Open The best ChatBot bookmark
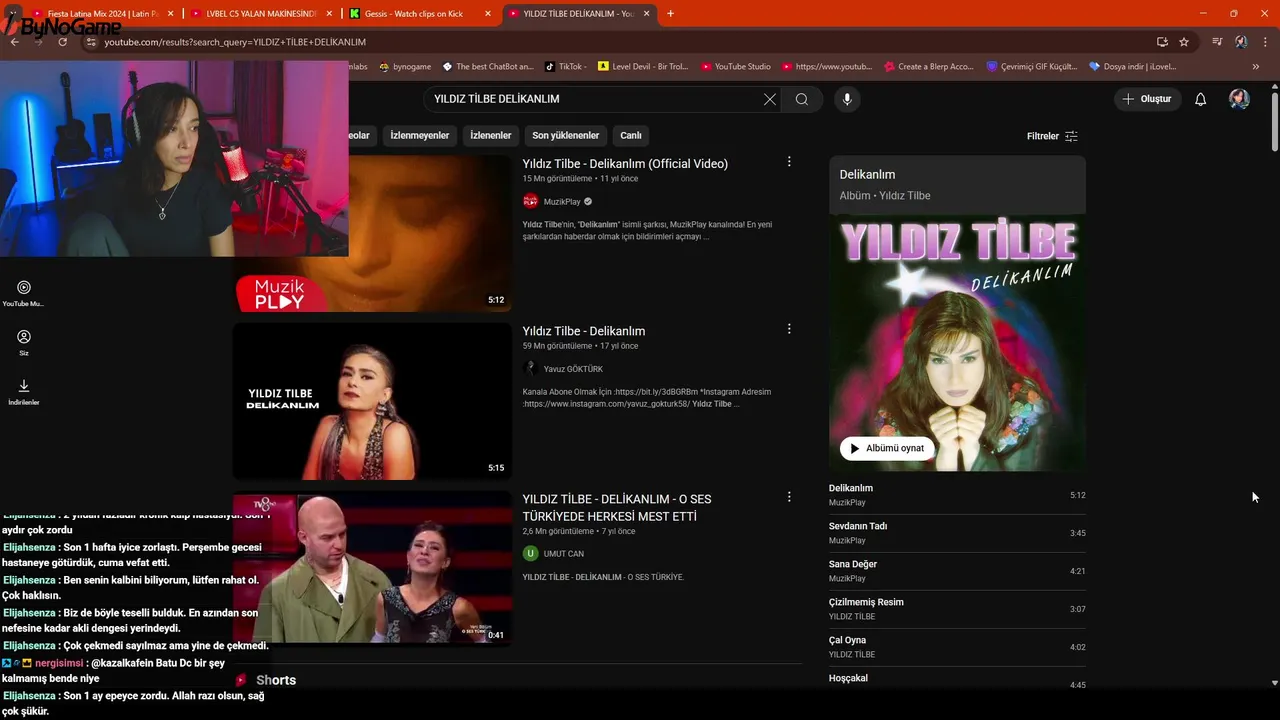 point(488,67)
